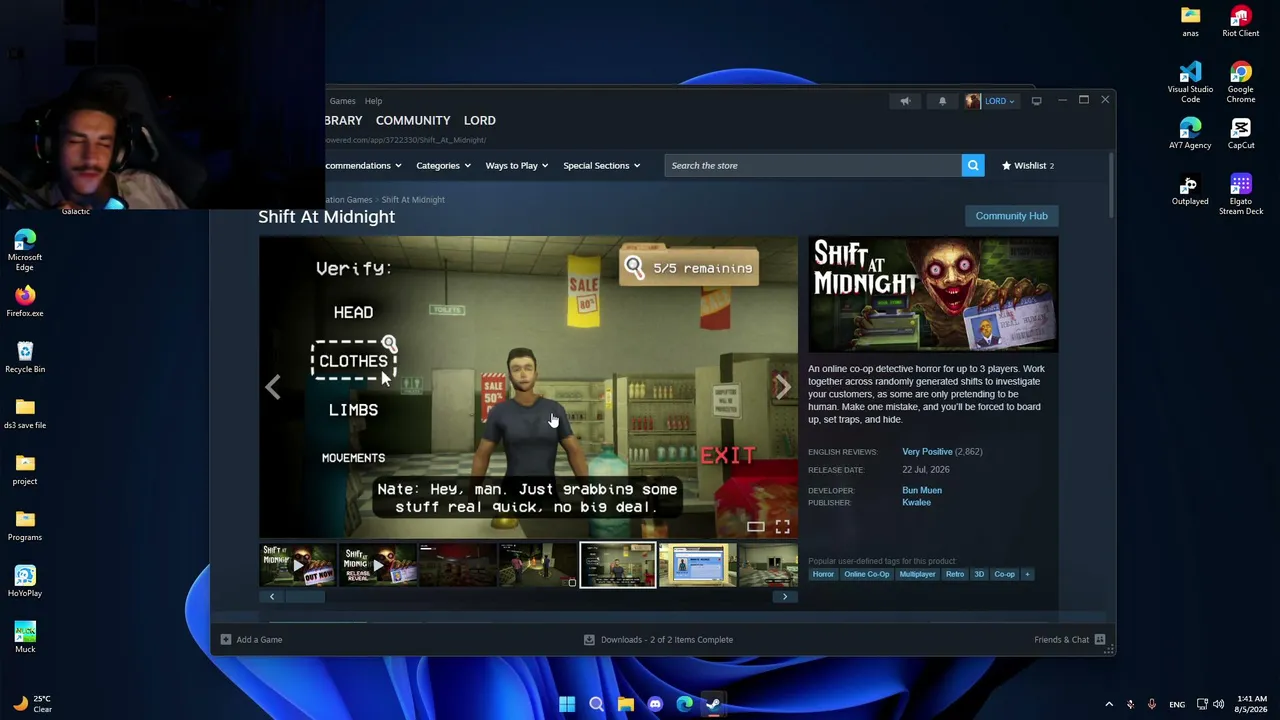1280x720 pixels.
Task: Open Very Positive reviews link
Action: 927,452
